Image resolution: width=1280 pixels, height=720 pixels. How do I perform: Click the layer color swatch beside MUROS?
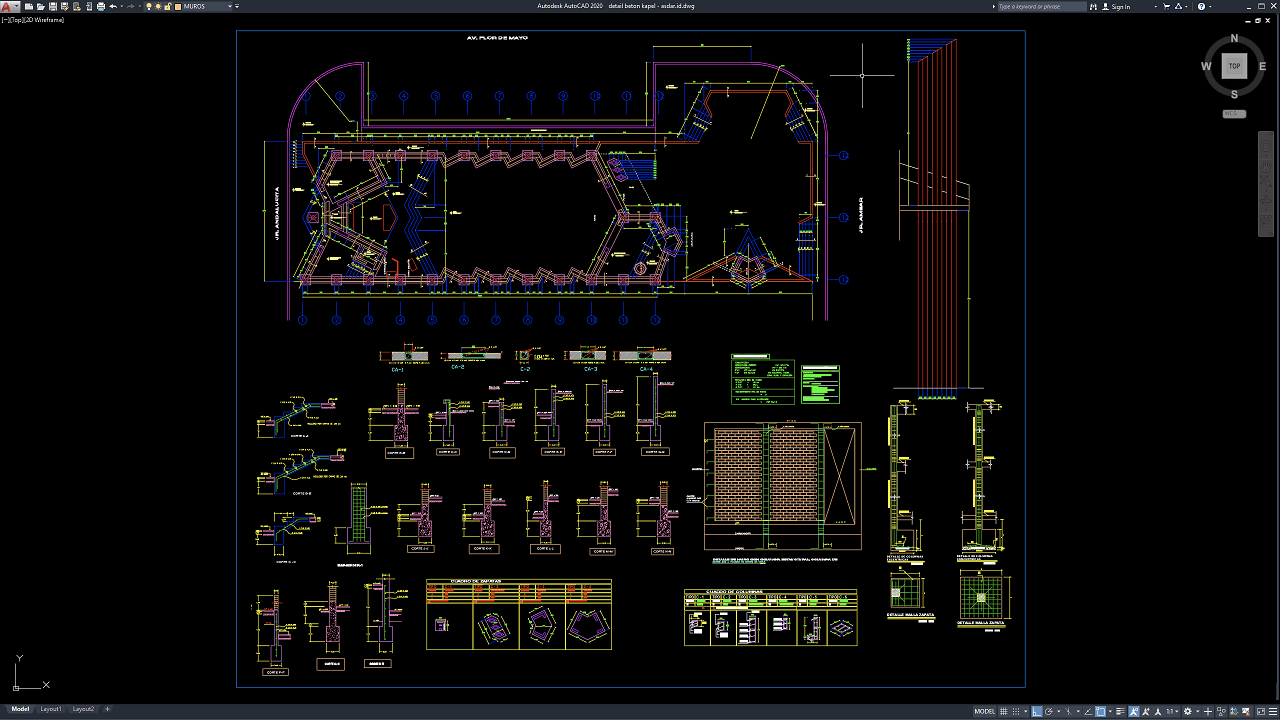tap(178, 6)
